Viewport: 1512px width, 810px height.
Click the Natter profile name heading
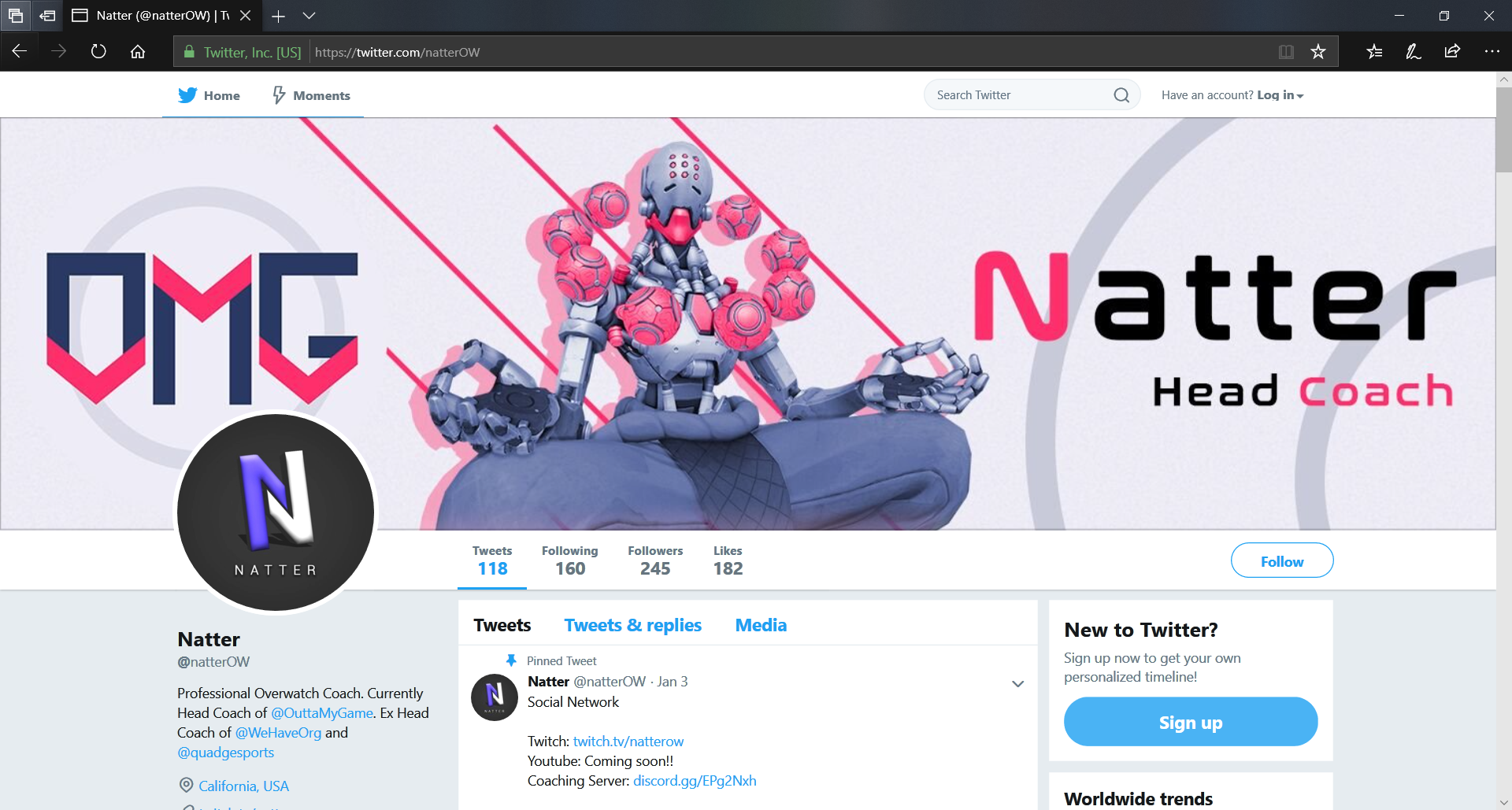pos(209,639)
